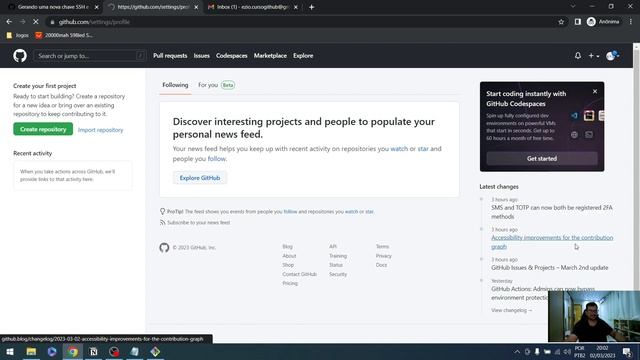Click the 'watch' link in news feed text
The height and width of the screenshot is (360, 640).
pyautogui.click(x=399, y=149)
